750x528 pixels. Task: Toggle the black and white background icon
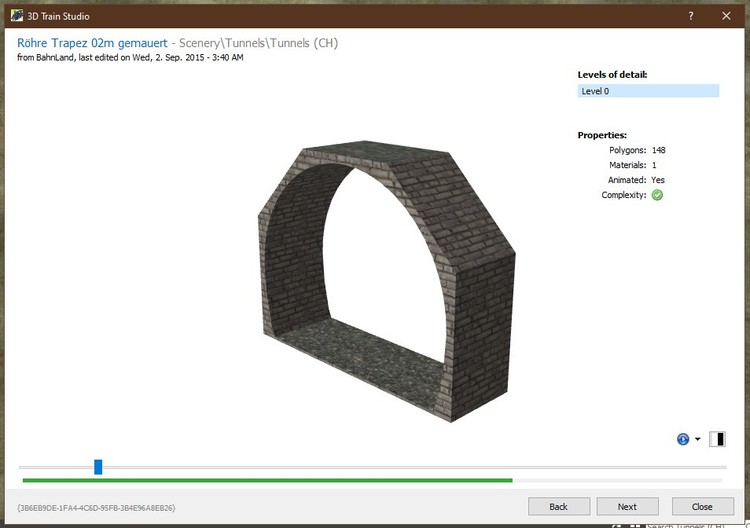tap(717, 439)
